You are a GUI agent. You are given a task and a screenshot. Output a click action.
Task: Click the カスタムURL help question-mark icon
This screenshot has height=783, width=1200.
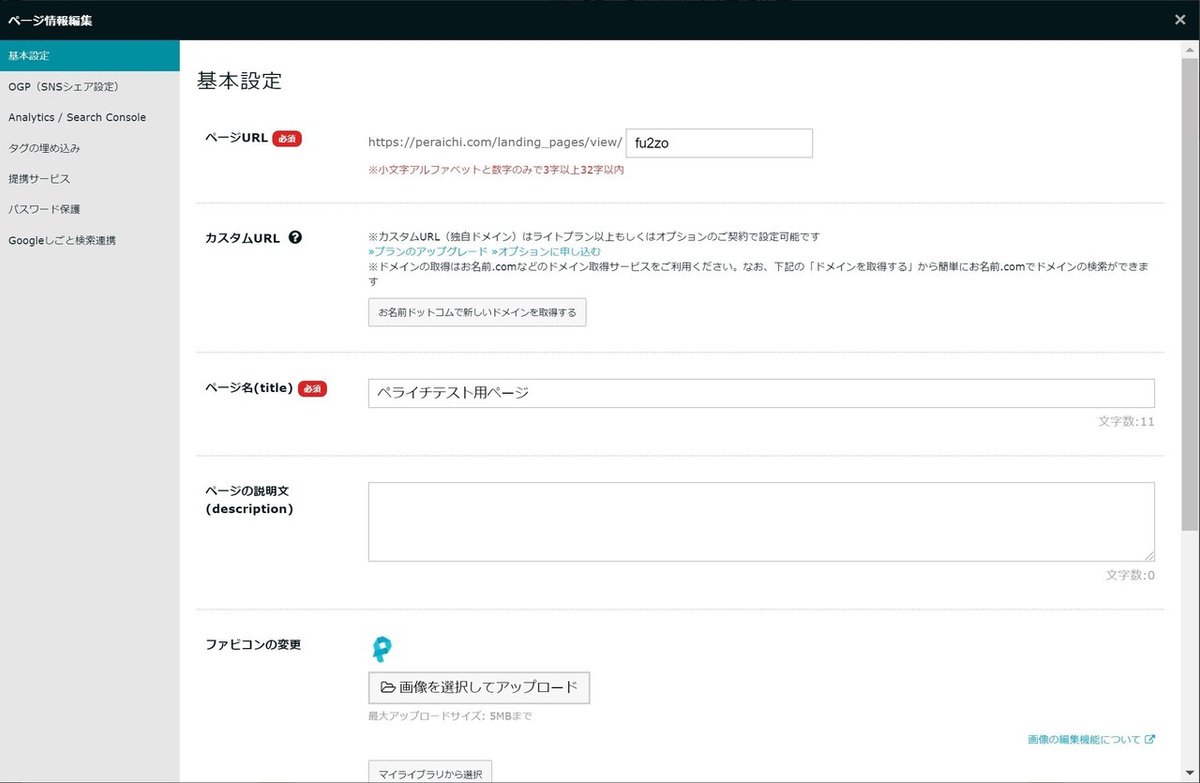click(295, 238)
